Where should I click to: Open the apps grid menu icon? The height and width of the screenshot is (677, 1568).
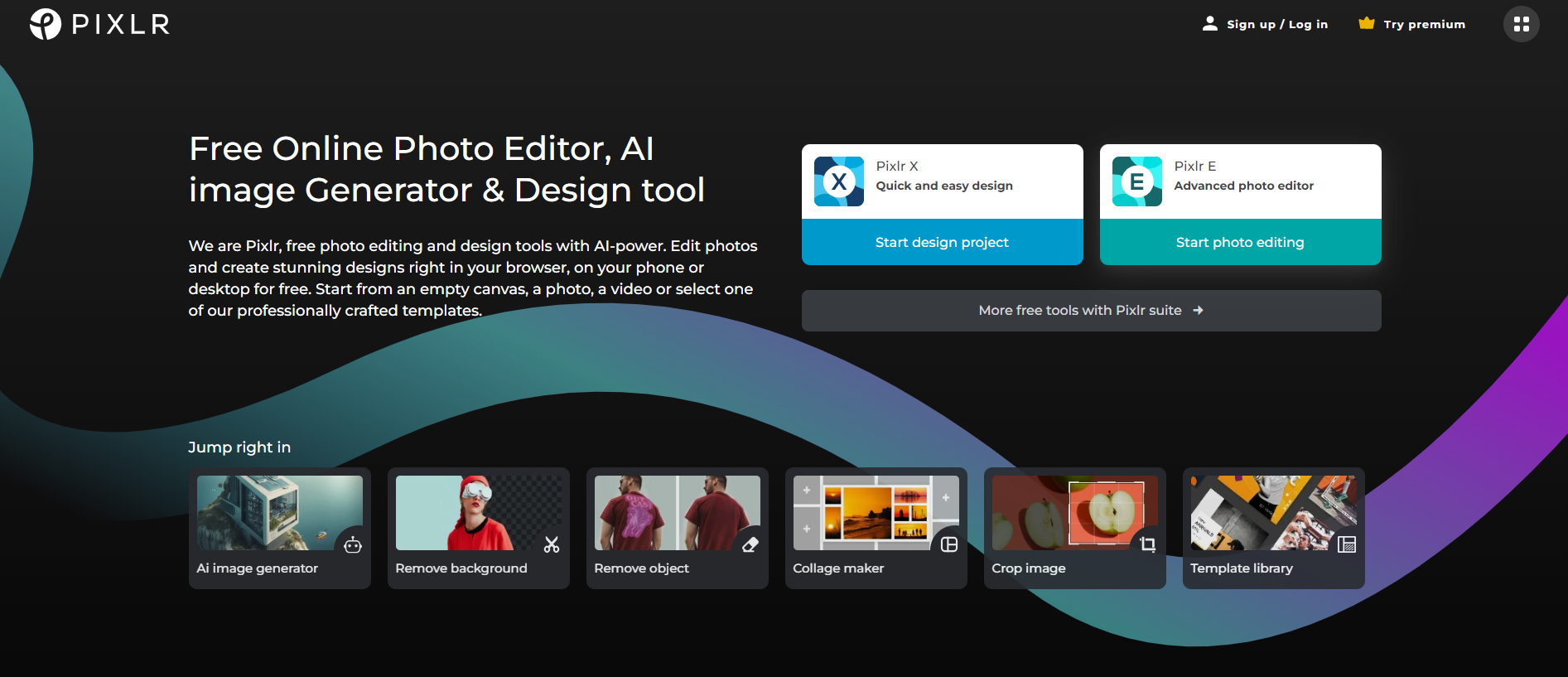click(1521, 24)
